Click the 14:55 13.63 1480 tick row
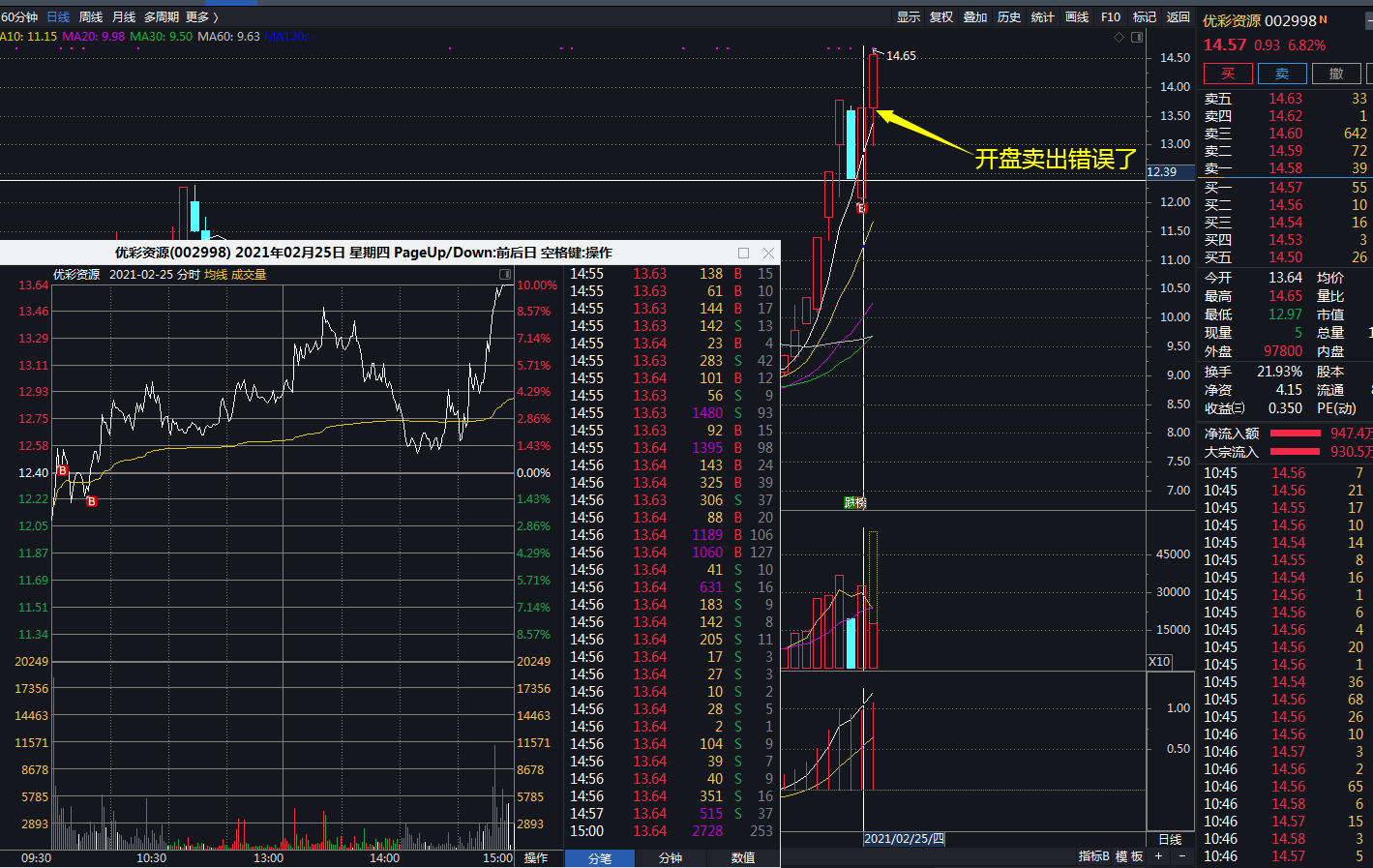1373x868 pixels. pos(672,413)
